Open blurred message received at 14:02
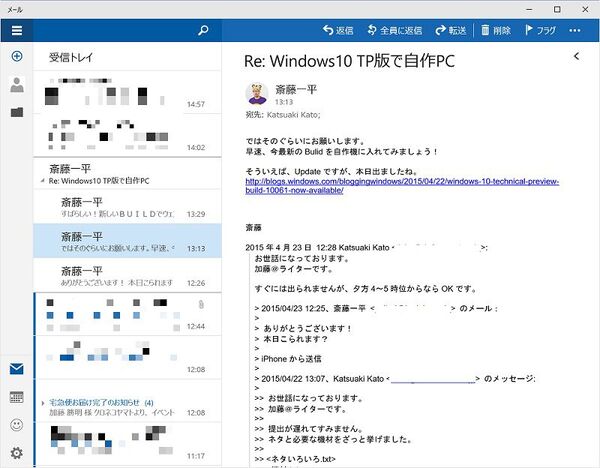 [127, 135]
